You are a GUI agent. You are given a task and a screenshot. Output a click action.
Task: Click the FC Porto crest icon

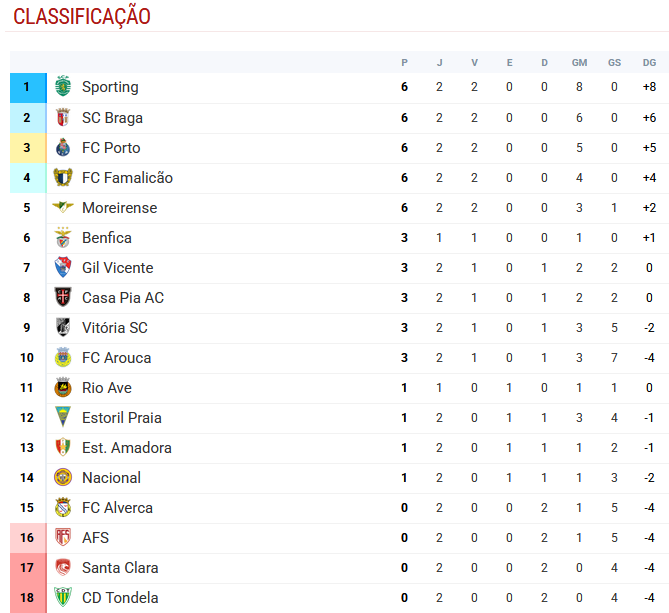[63, 148]
